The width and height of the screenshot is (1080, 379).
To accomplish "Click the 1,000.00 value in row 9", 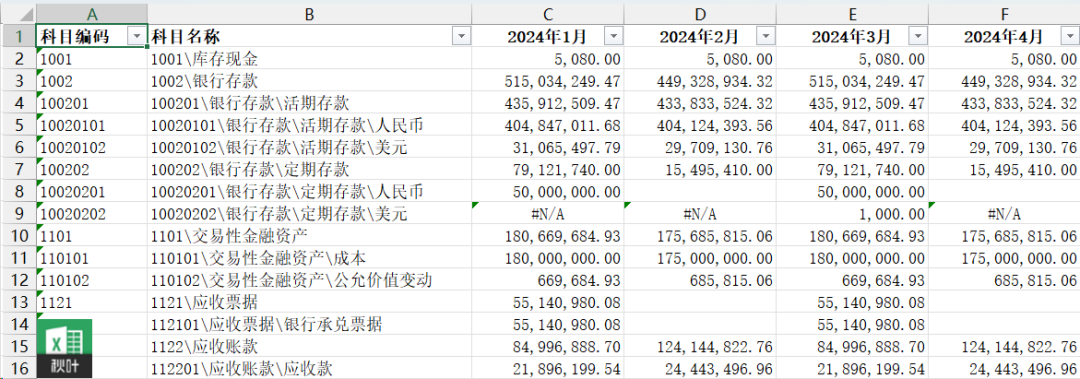I will point(851,214).
